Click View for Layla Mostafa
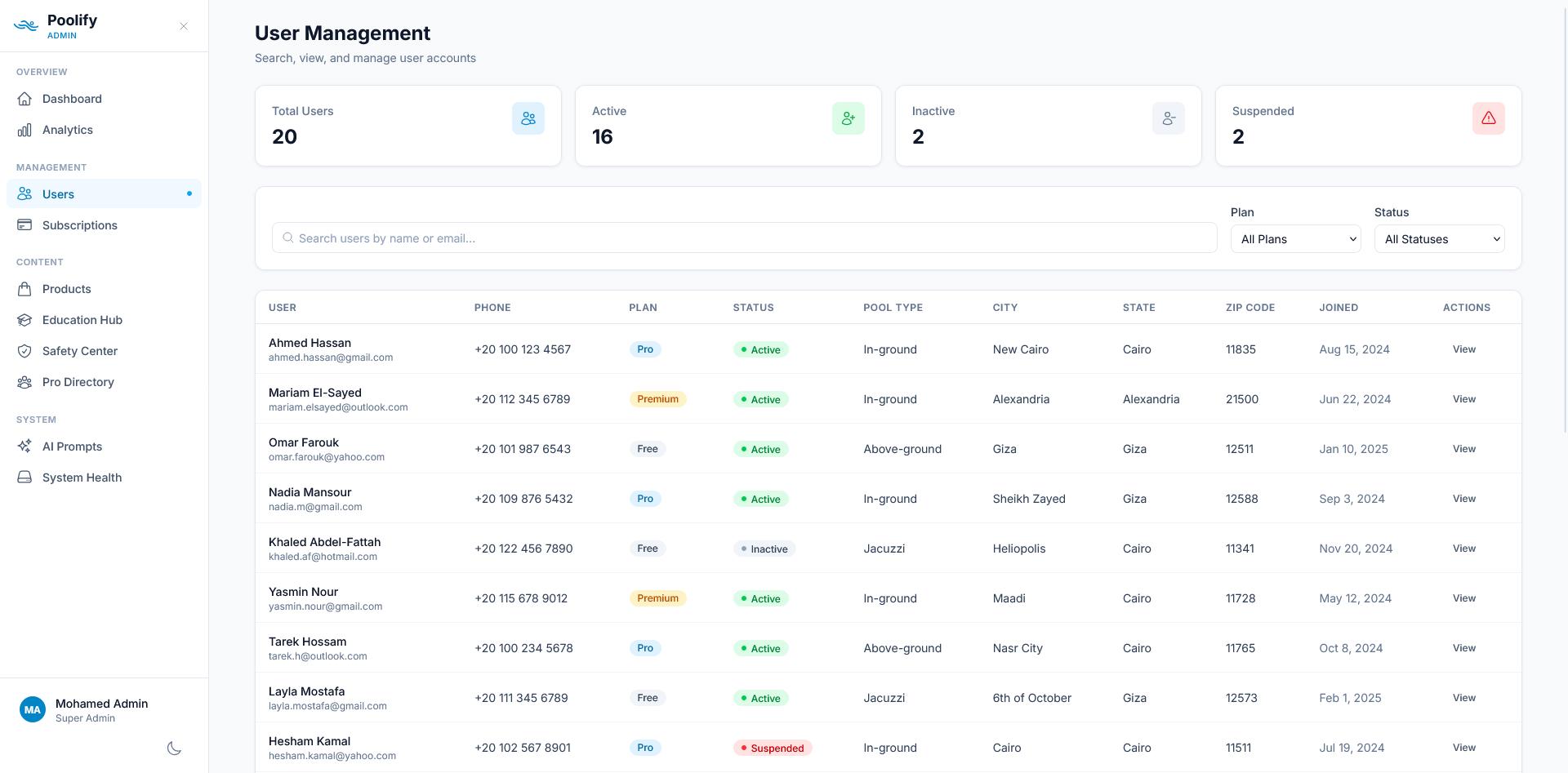Screen dimensions: 1568x773 pos(1463,698)
